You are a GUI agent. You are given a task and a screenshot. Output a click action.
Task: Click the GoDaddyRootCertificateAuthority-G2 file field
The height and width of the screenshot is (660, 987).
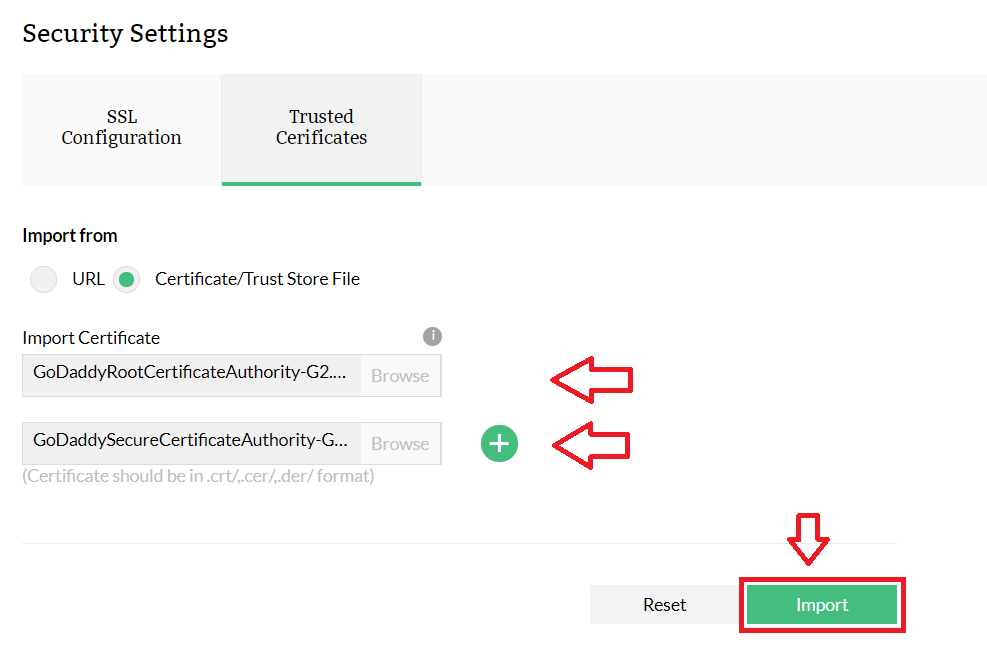(190, 376)
